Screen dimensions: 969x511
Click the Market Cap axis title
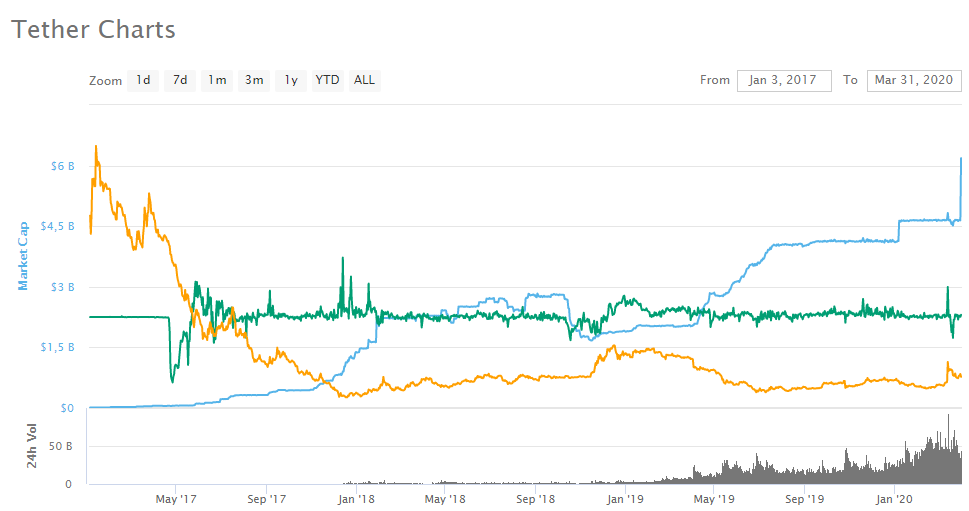pos(23,256)
